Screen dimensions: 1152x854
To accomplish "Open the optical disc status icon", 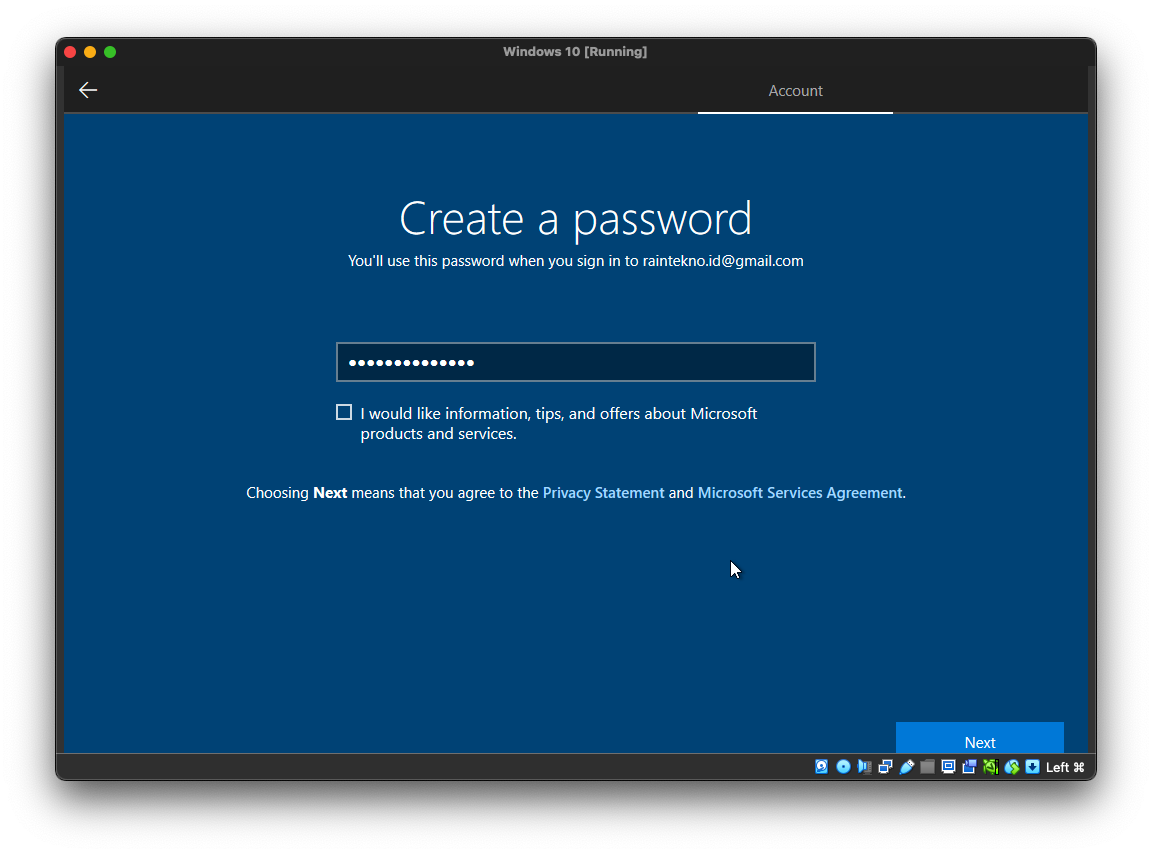I will 843,767.
